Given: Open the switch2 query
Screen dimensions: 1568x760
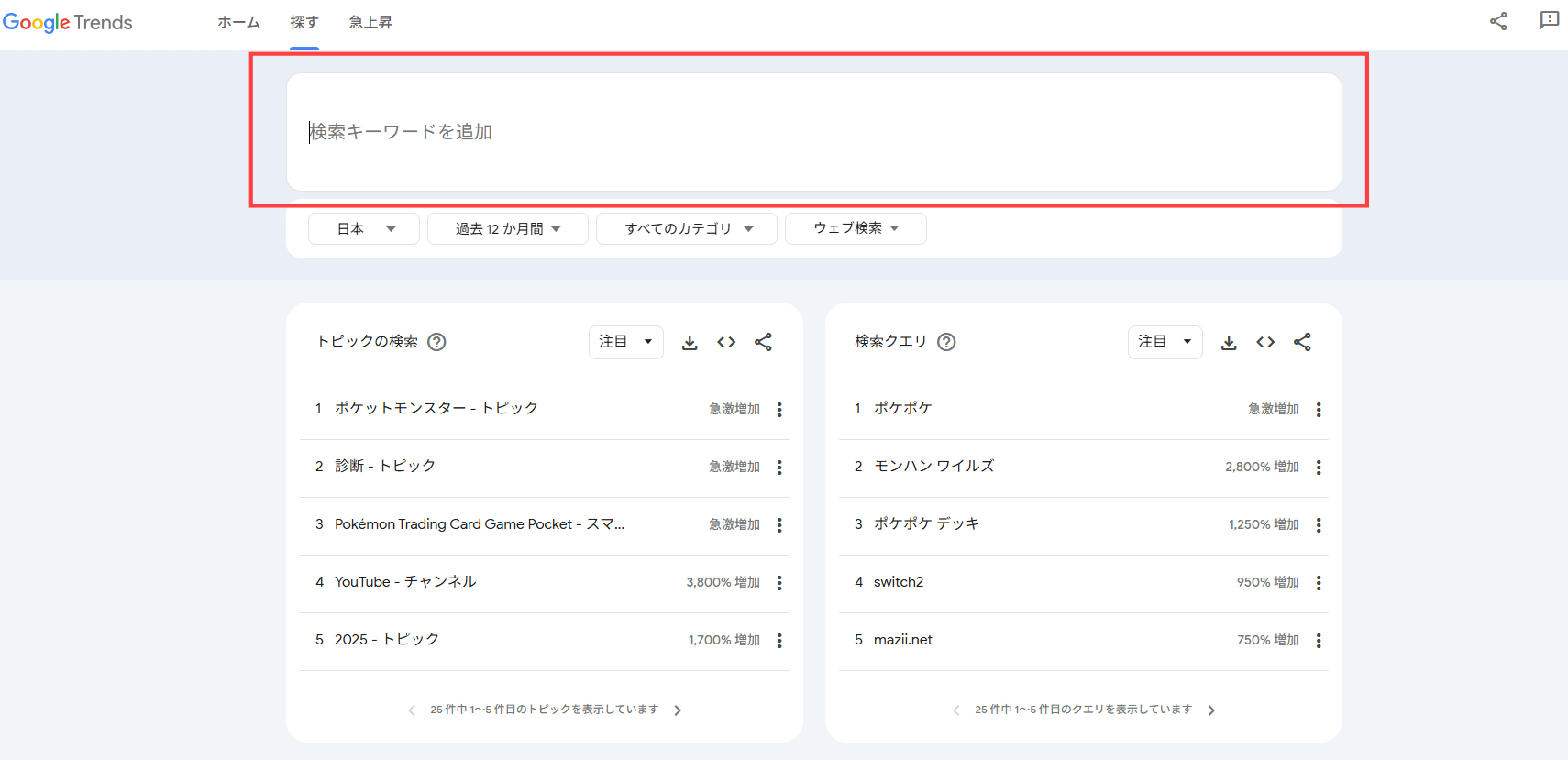Looking at the screenshot, I should coord(899,582).
